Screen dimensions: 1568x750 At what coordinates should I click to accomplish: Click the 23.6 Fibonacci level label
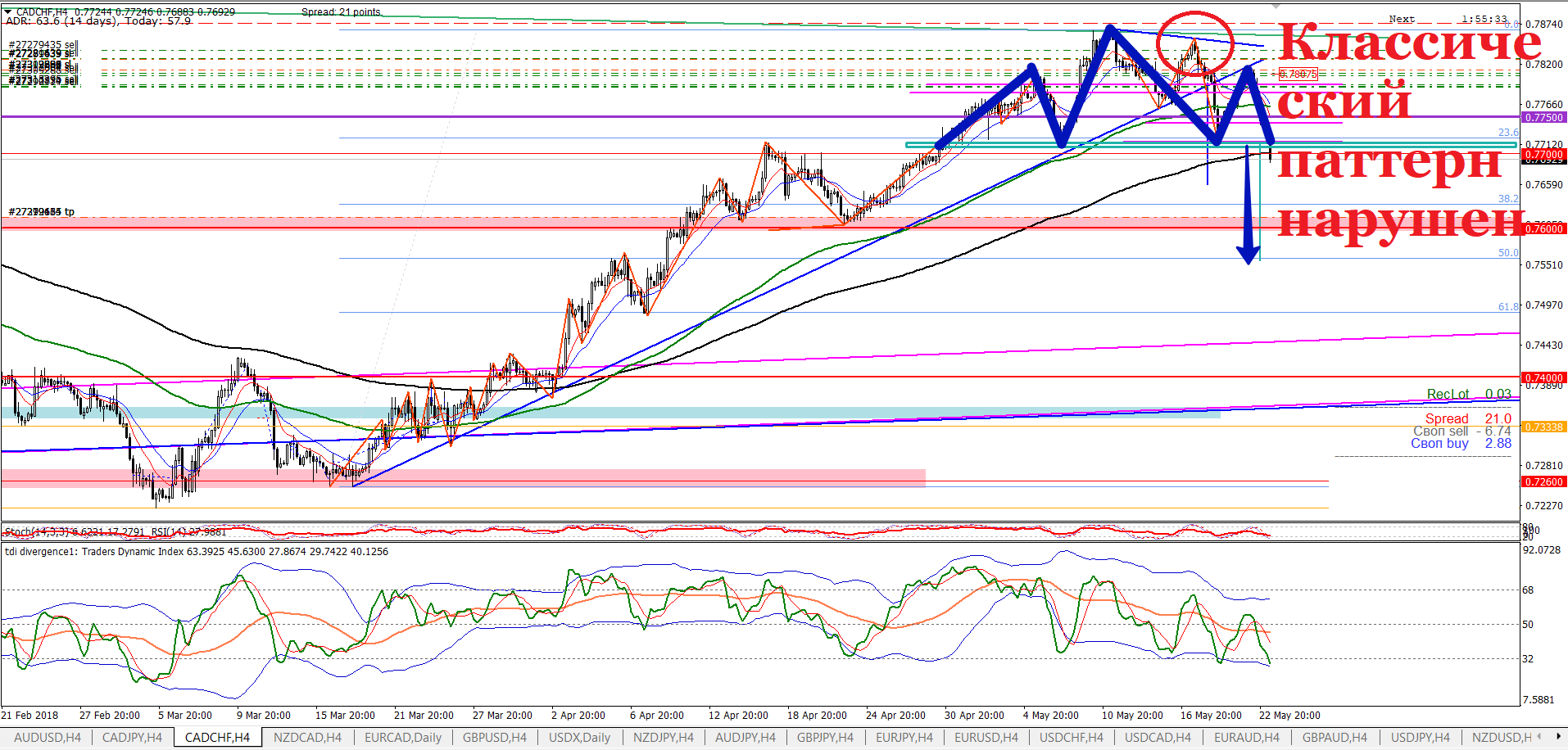tap(1508, 133)
